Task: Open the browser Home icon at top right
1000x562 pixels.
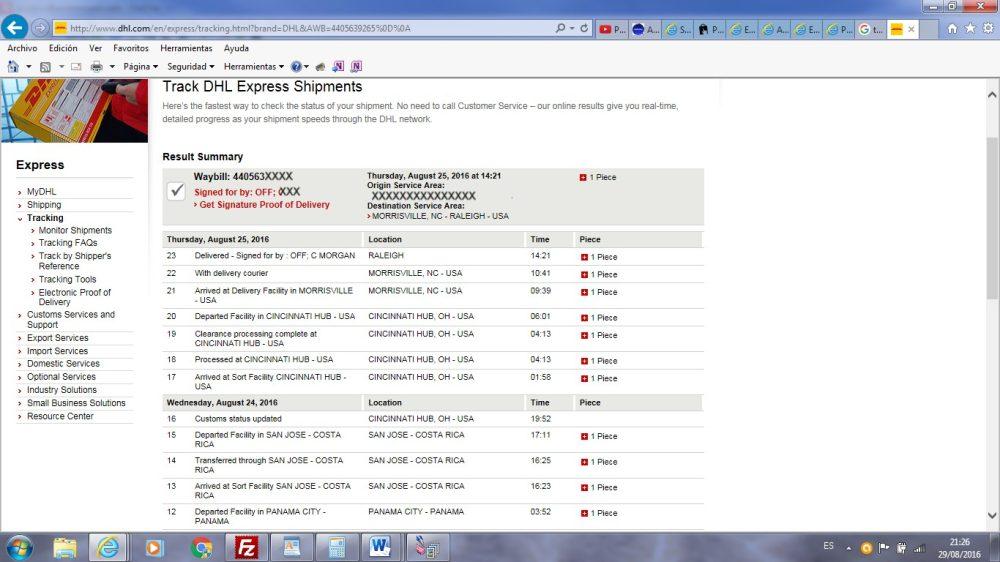Action: [x=952, y=28]
